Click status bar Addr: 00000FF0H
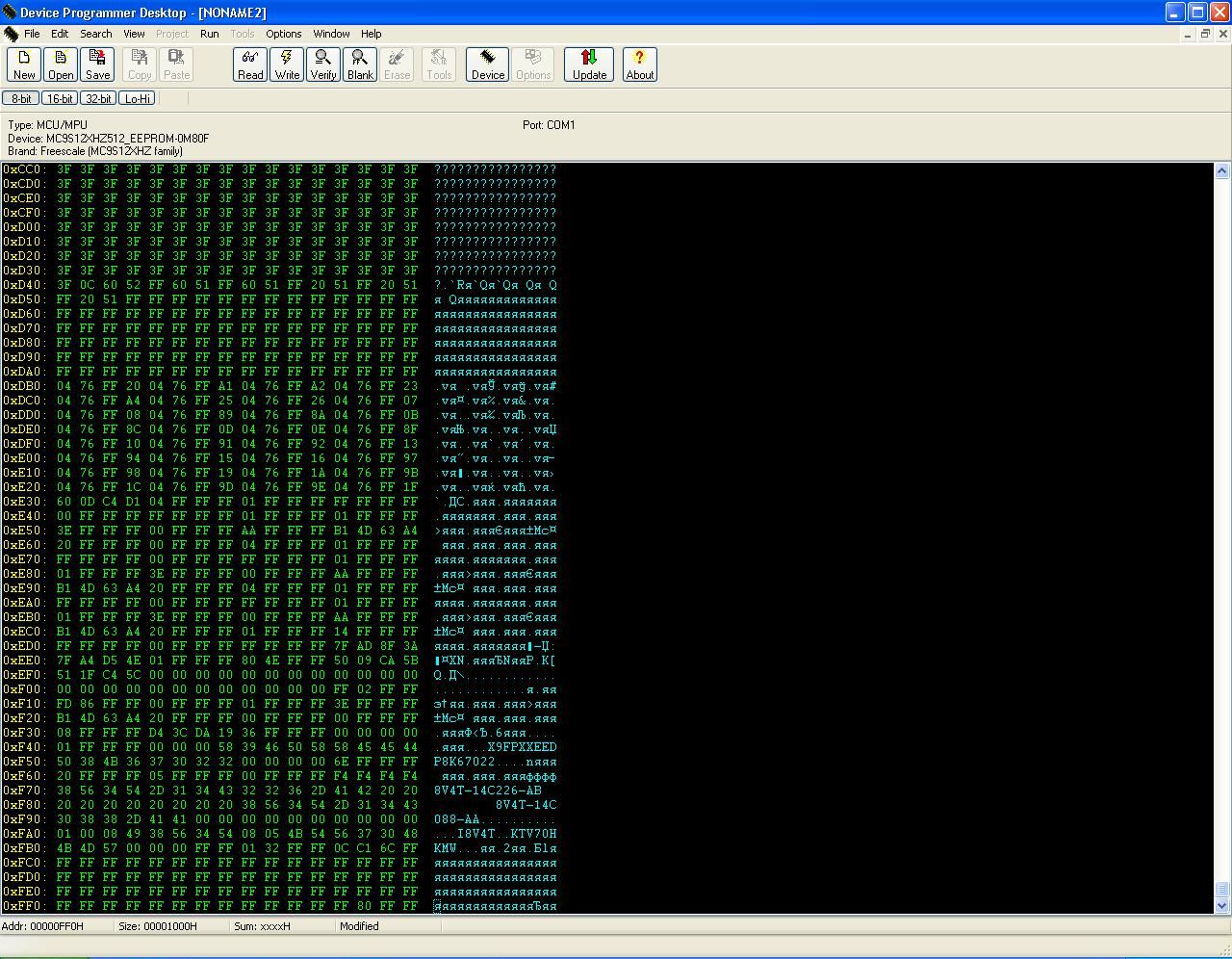The width and height of the screenshot is (1232, 959). pyautogui.click(x=42, y=926)
